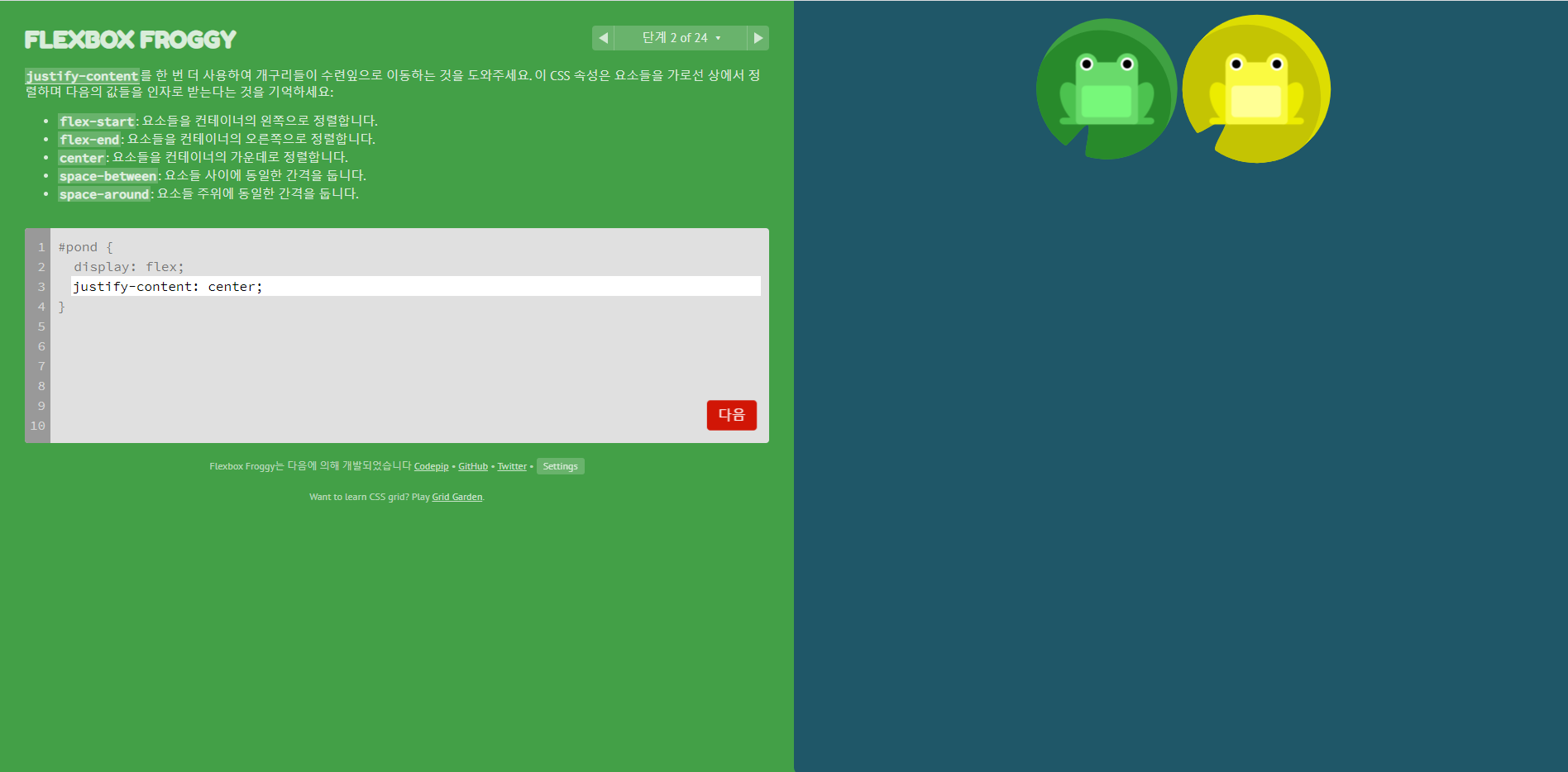Screen dimensions: 1568x772
Task: Click the Flexbox Froggy logo
Action: (131, 40)
